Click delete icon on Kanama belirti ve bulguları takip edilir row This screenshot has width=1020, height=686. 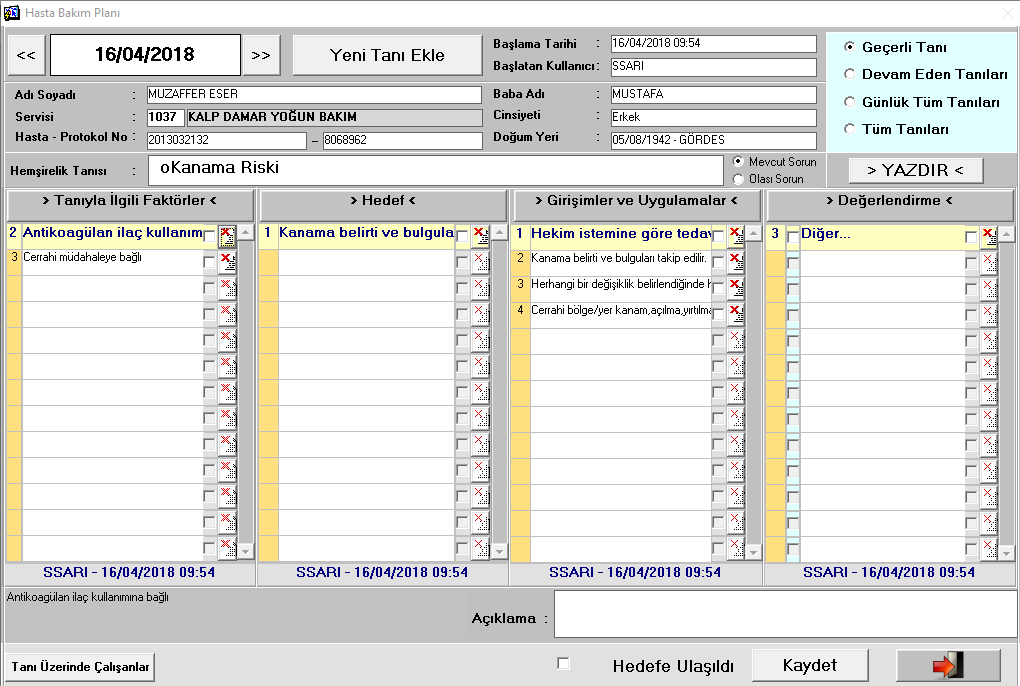pyautogui.click(x=735, y=262)
